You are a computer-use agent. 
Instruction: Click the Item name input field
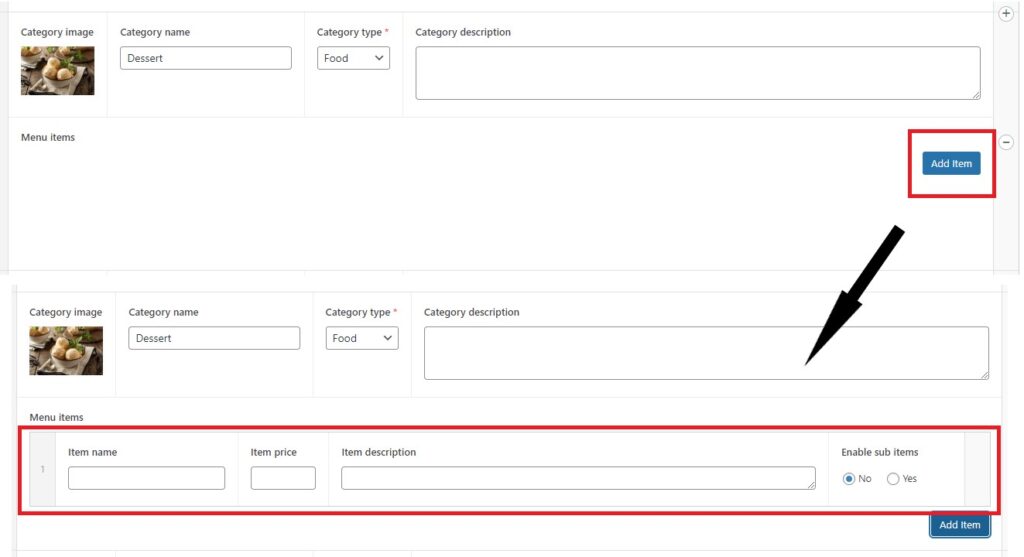tap(146, 478)
